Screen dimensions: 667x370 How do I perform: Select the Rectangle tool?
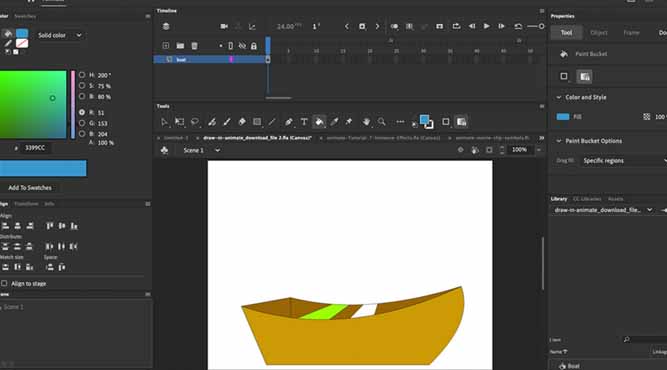257,122
